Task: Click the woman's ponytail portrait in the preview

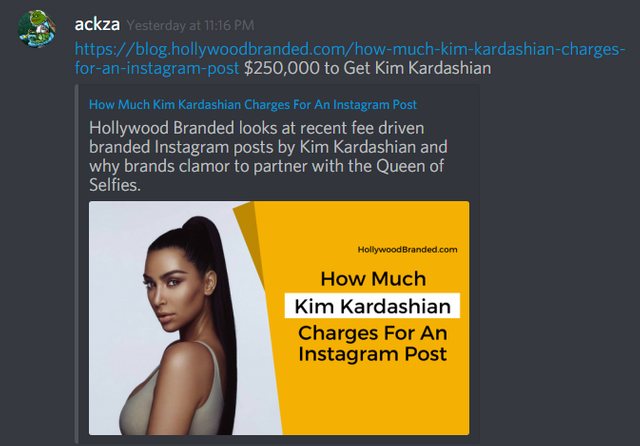Action: tap(184, 326)
